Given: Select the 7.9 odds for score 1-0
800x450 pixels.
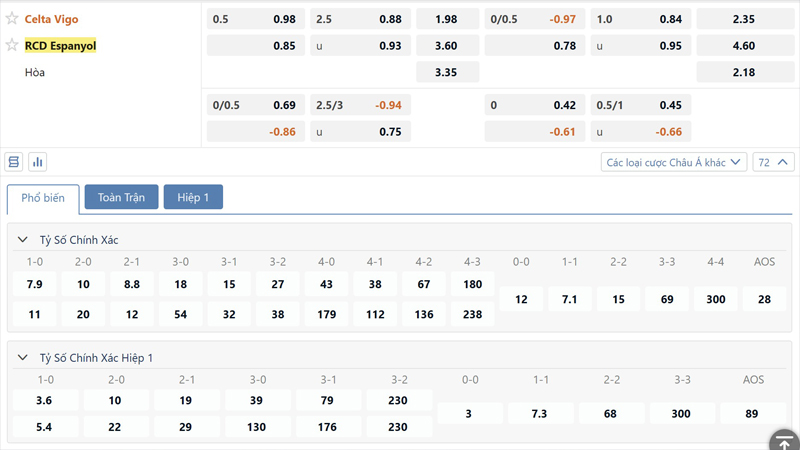Looking at the screenshot, I should pos(34,285).
